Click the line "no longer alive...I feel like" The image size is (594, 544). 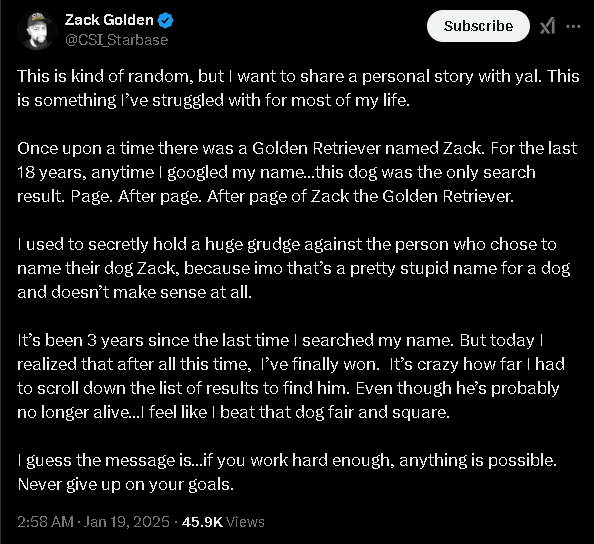click(233, 412)
